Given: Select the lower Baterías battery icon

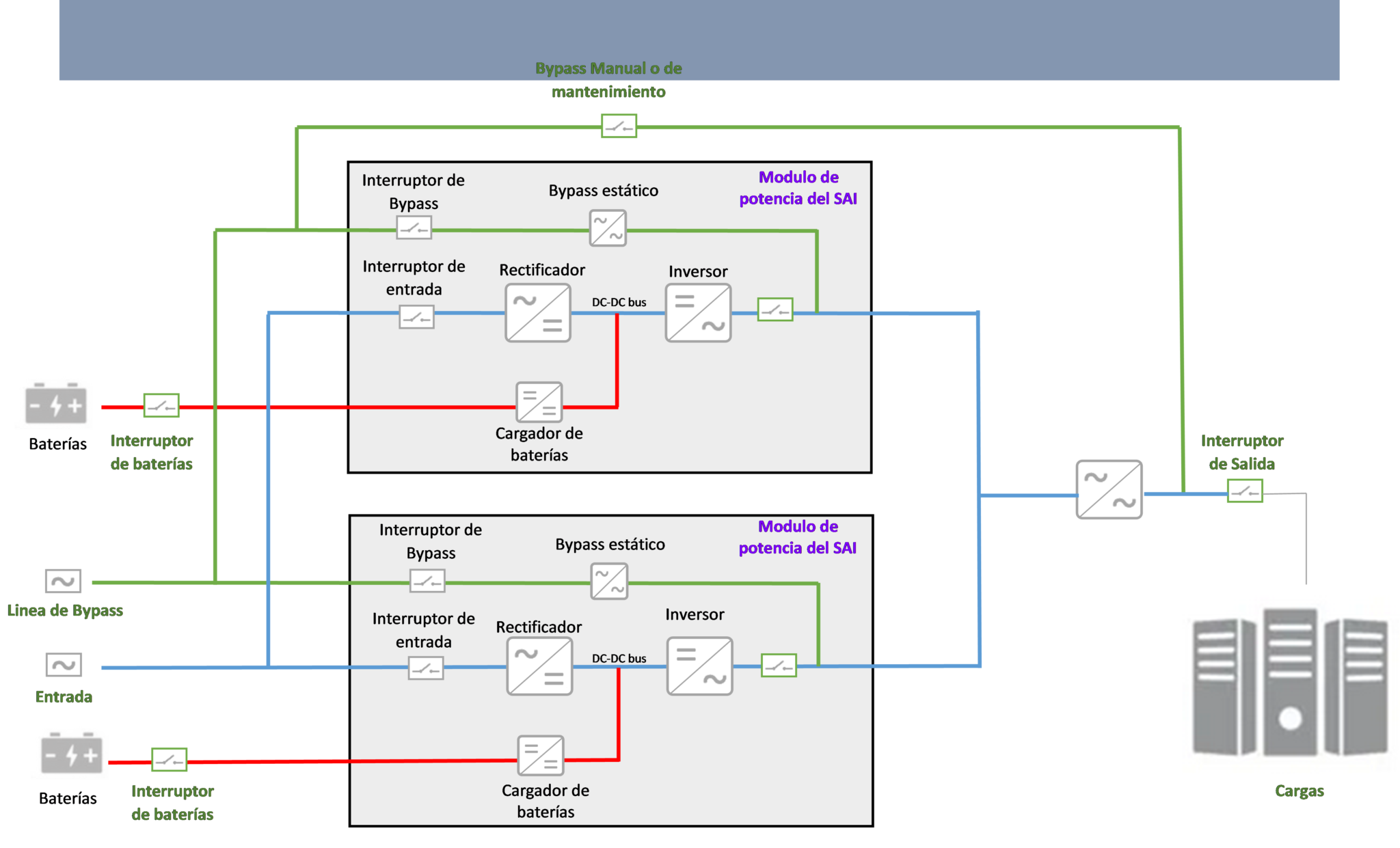Looking at the screenshot, I should [x=72, y=753].
